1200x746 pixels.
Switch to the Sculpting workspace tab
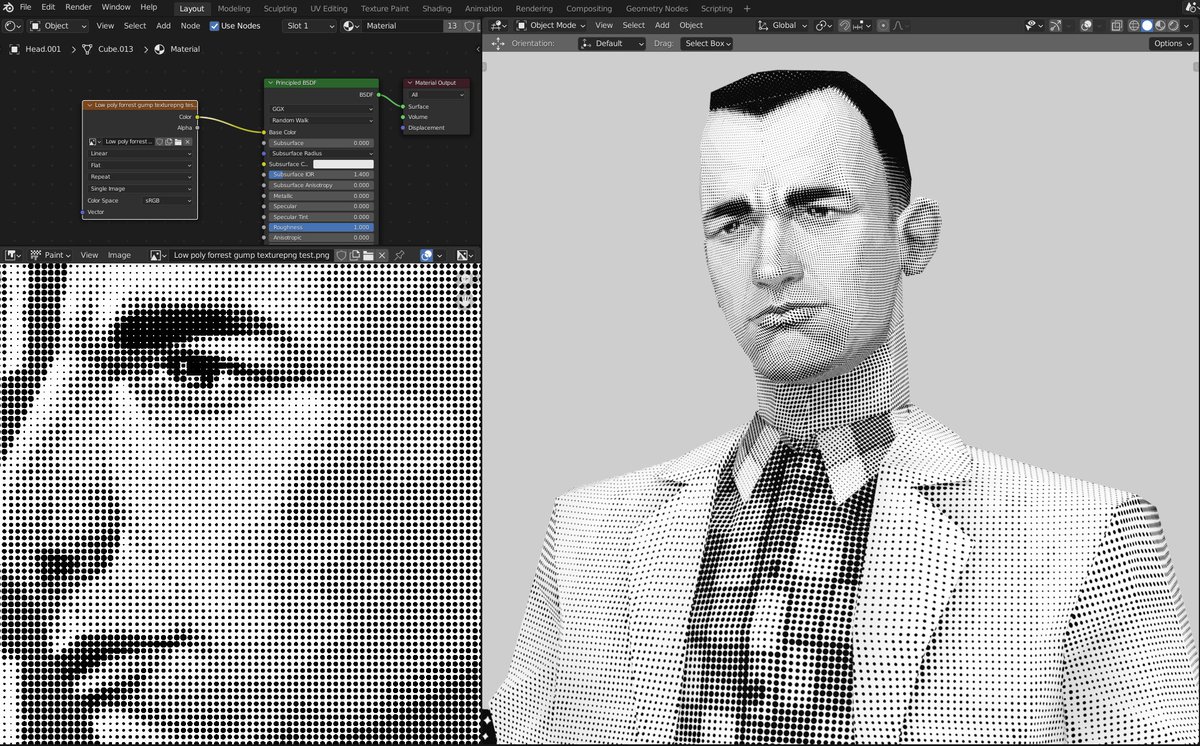click(280, 8)
